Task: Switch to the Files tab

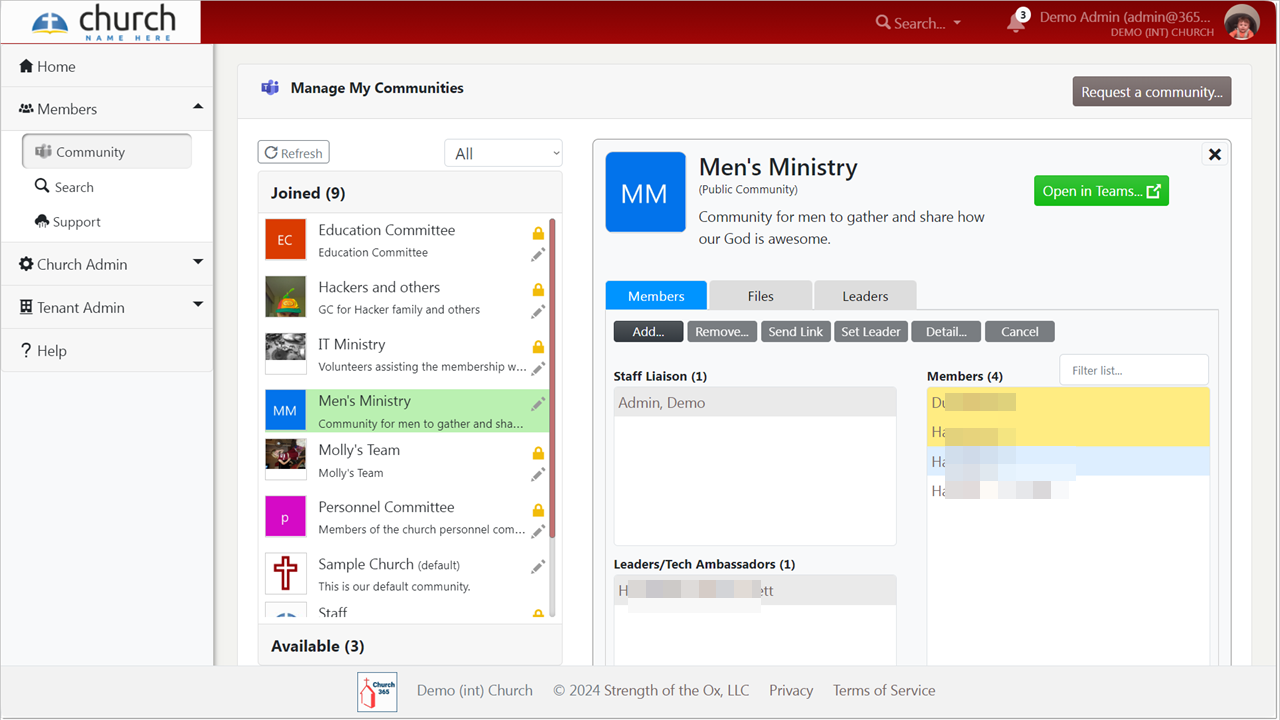Action: coord(760,295)
